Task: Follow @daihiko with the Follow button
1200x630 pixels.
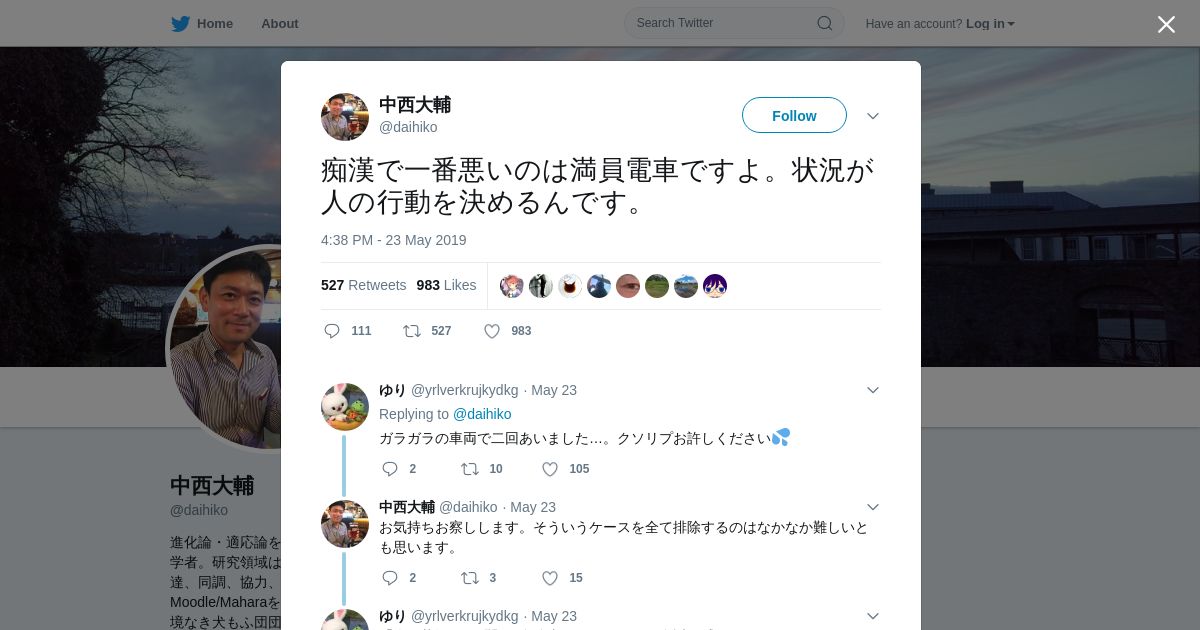Action: click(794, 115)
